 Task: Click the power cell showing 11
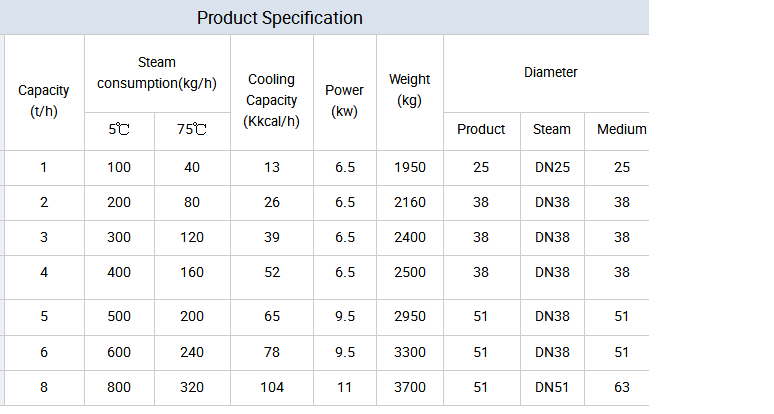(345, 387)
